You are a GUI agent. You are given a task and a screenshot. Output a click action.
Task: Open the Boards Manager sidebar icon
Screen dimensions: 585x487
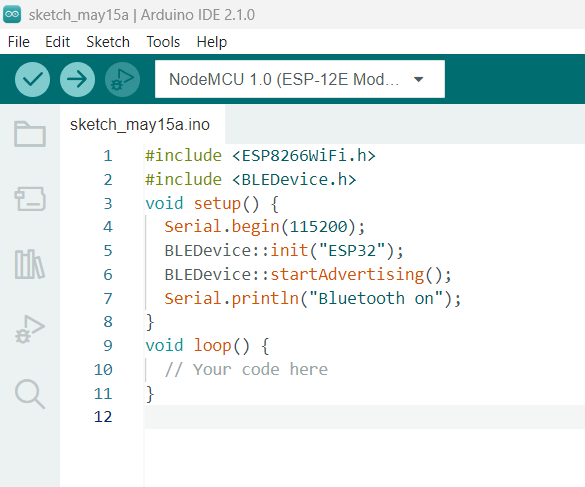pyautogui.click(x=30, y=199)
